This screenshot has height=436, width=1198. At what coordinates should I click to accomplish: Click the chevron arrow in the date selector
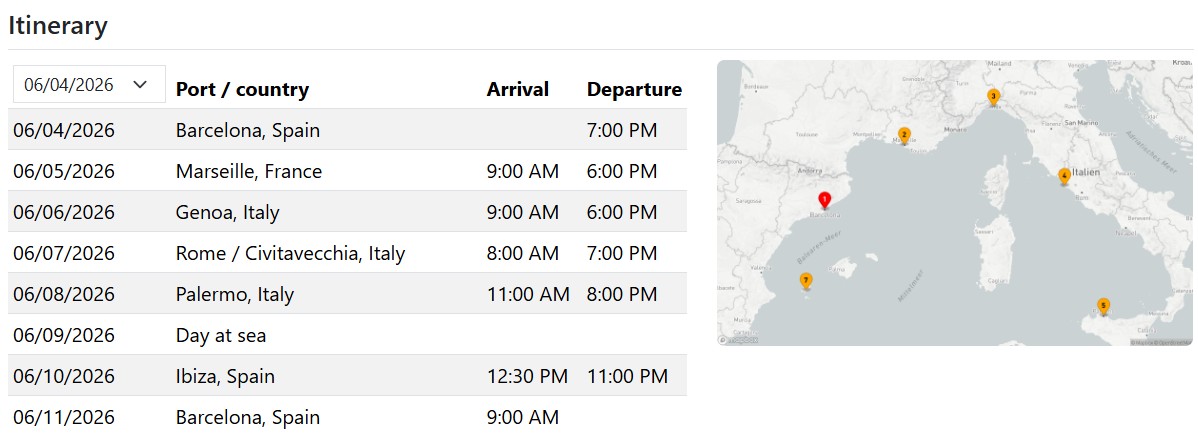[141, 85]
